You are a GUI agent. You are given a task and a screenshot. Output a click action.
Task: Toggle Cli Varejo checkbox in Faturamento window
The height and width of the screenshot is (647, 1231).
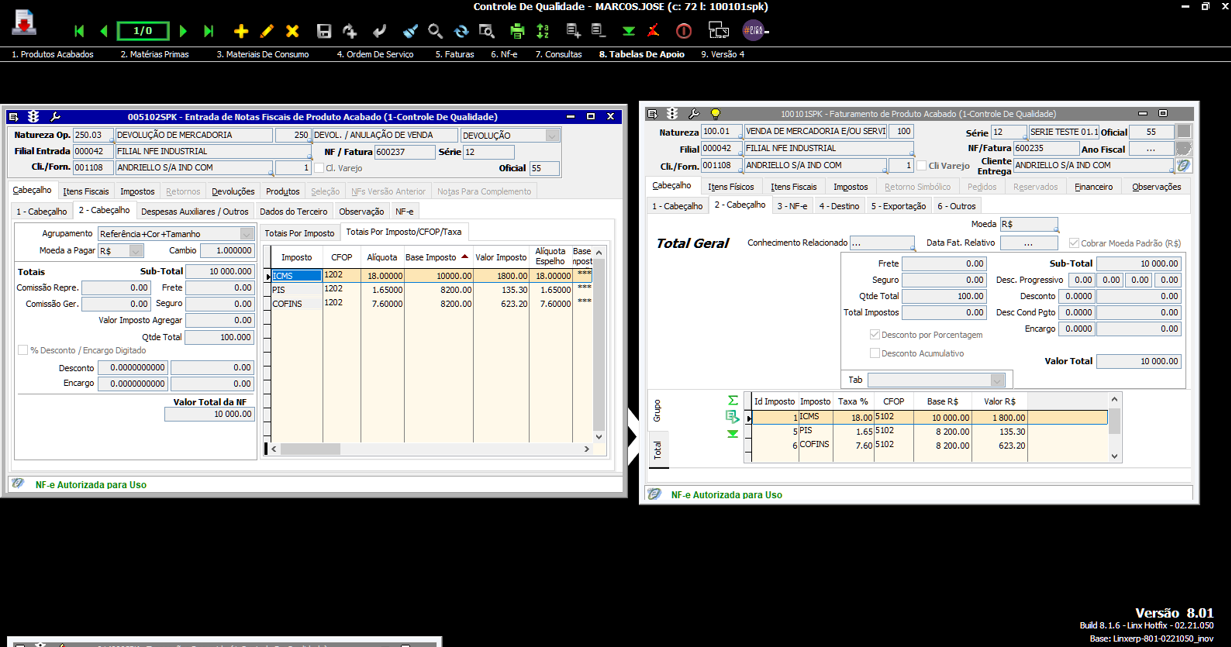(921, 166)
